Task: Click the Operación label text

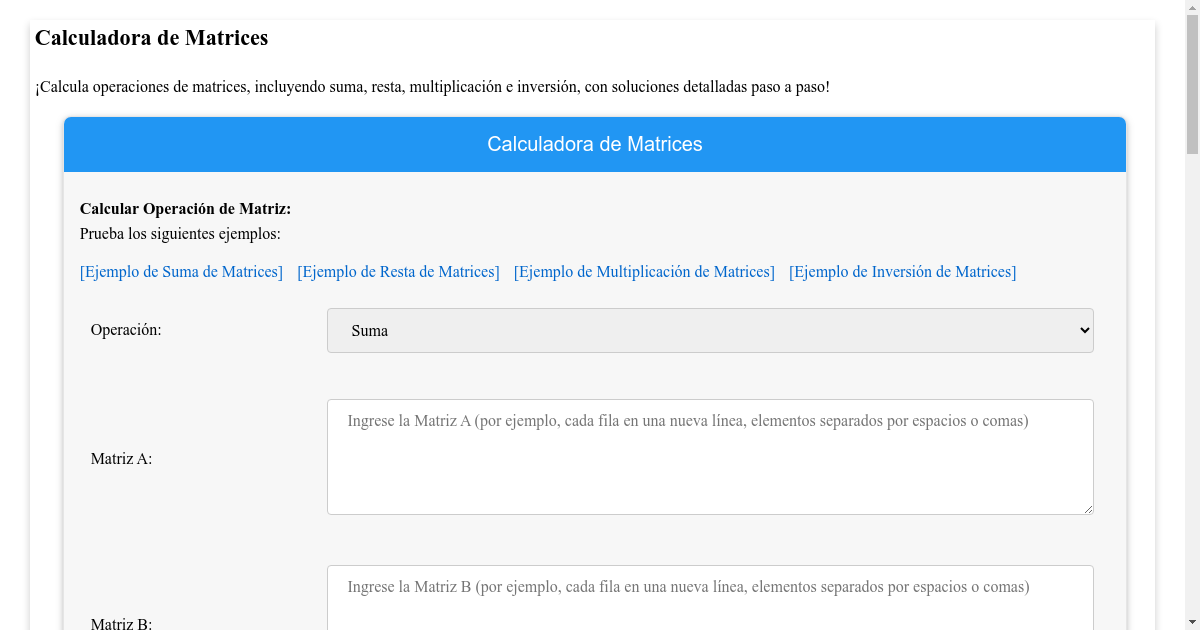Action: click(x=125, y=329)
